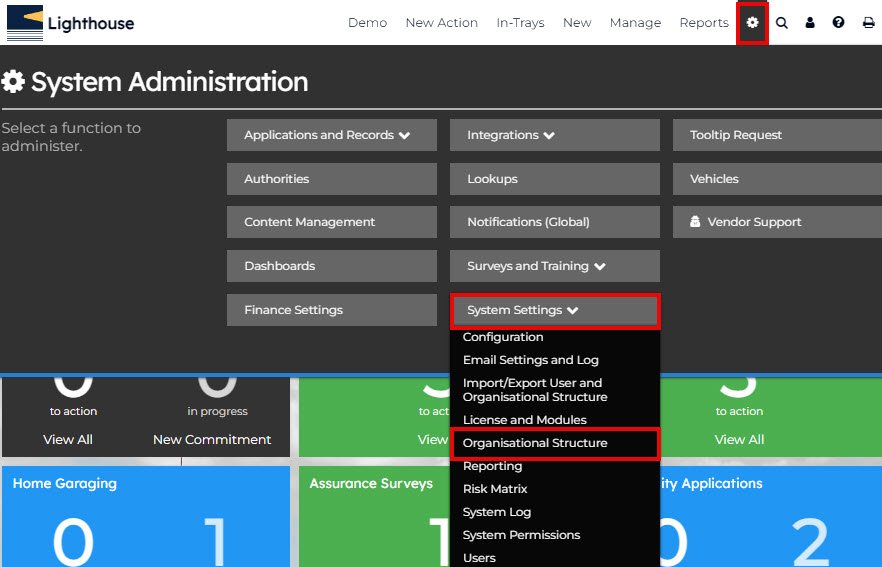Viewport: 882px width, 567px height.
Task: Click the print icon
Action: click(868, 23)
